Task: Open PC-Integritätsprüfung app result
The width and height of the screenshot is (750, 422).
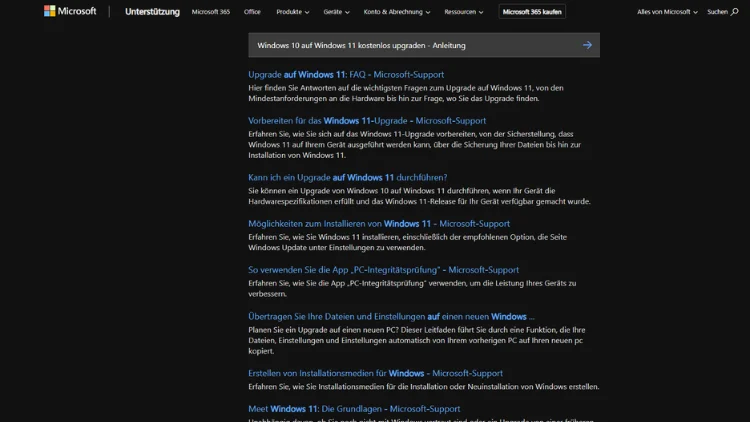Action: (x=383, y=270)
